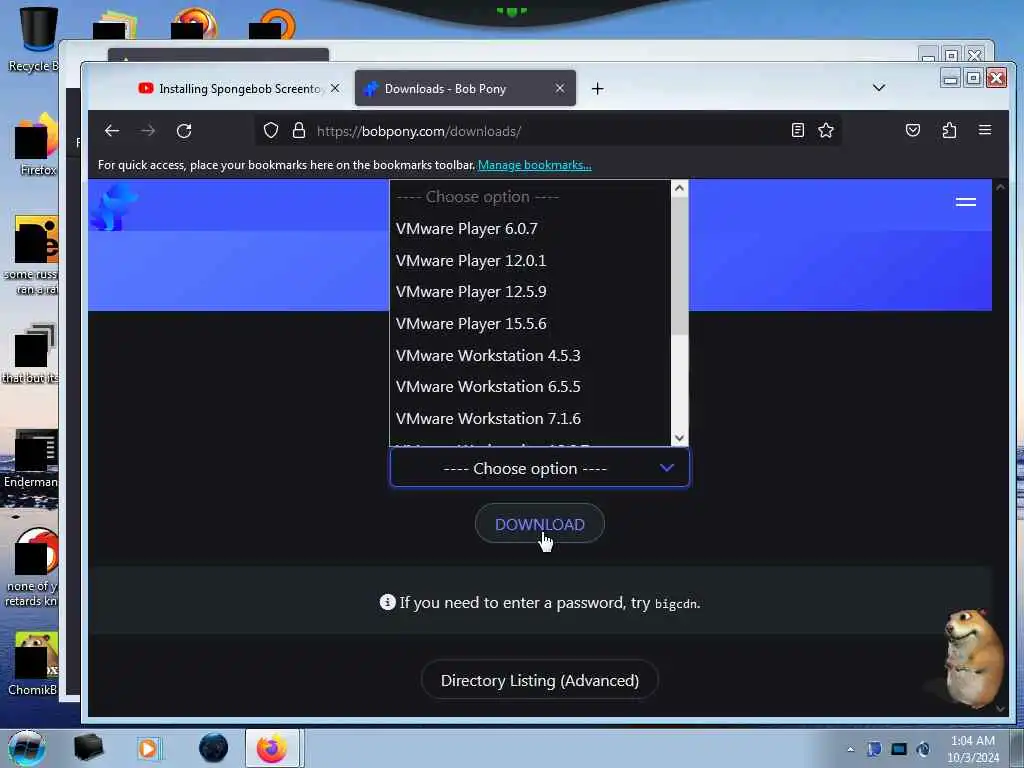Click the flag icon in system tray

874,749
